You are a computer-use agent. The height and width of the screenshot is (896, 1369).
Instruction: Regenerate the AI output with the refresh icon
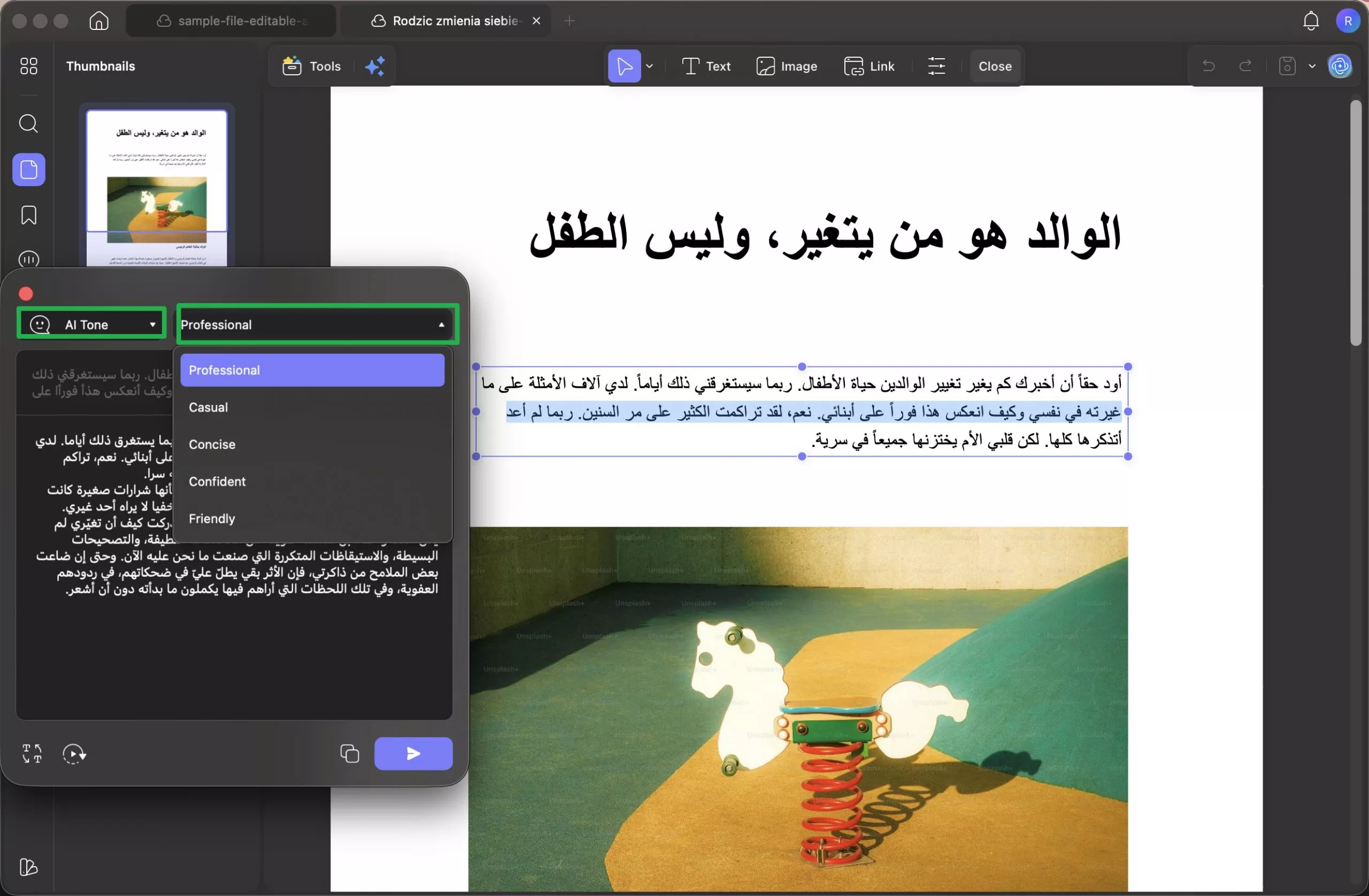coord(74,754)
